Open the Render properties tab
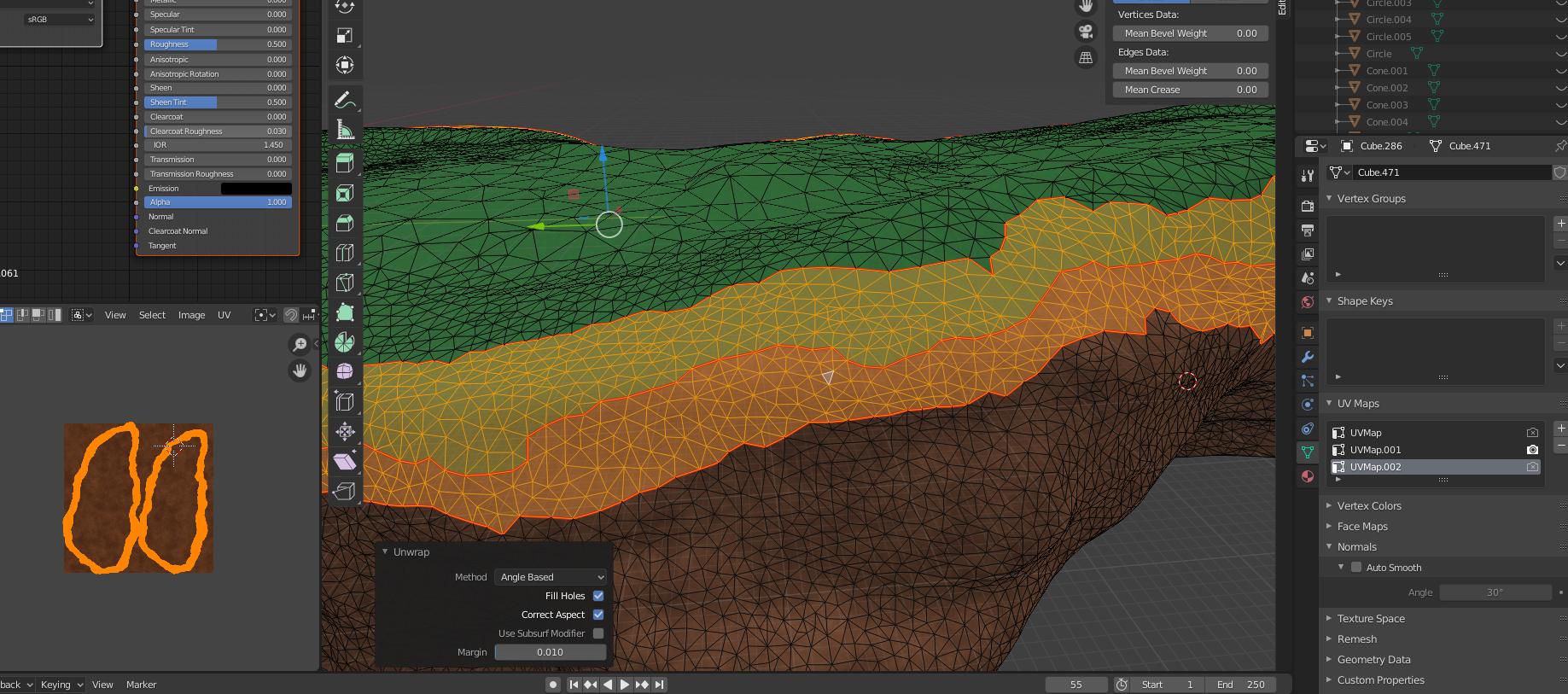The width and height of the screenshot is (1568, 694). pos(1307,206)
